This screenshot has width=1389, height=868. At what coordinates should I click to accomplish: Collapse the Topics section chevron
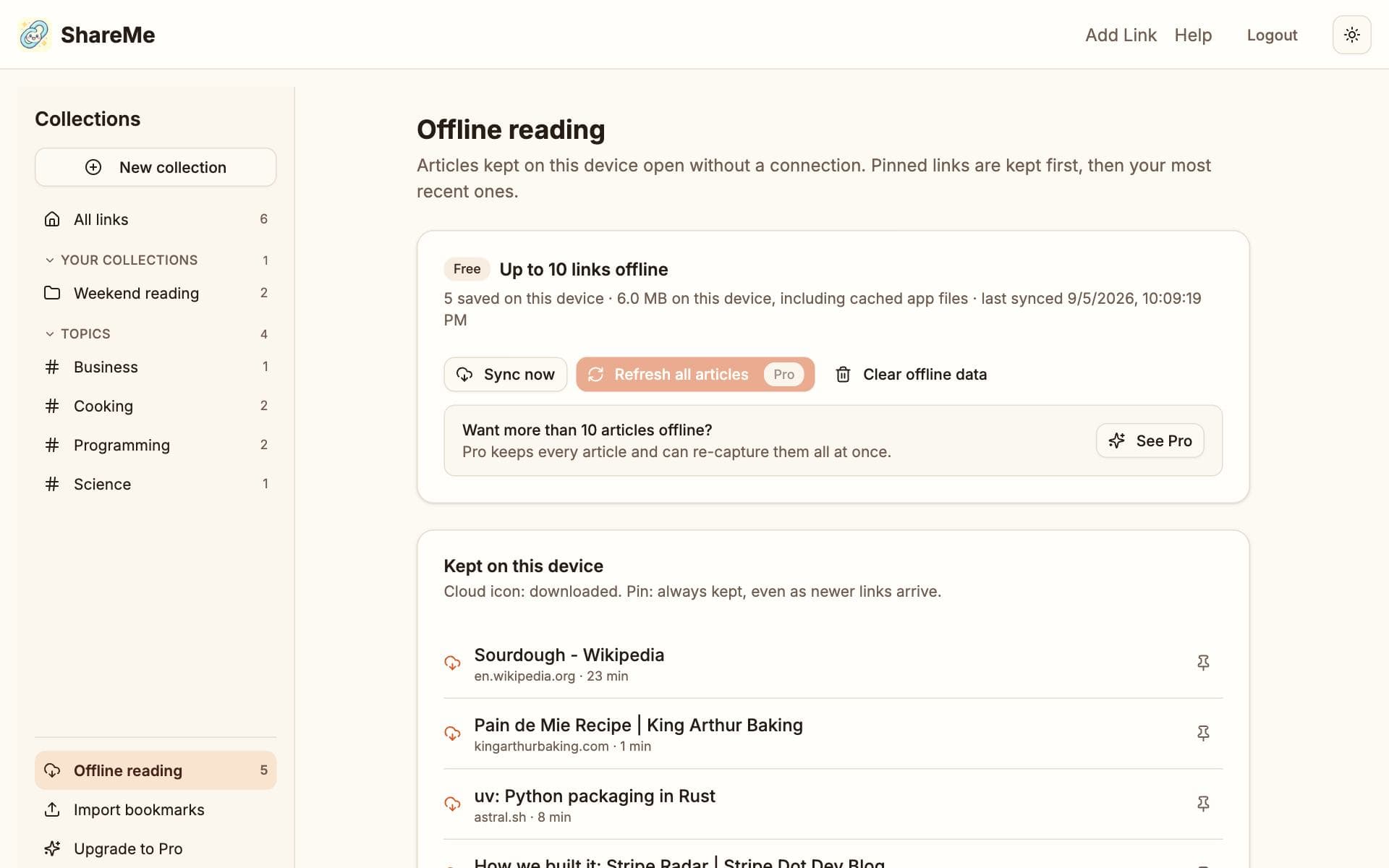tap(50, 334)
